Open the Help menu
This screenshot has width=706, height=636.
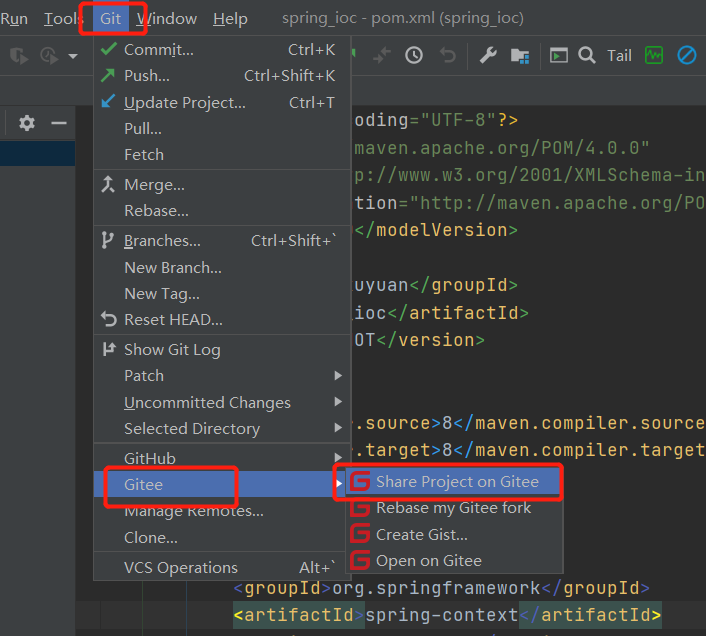pos(230,18)
